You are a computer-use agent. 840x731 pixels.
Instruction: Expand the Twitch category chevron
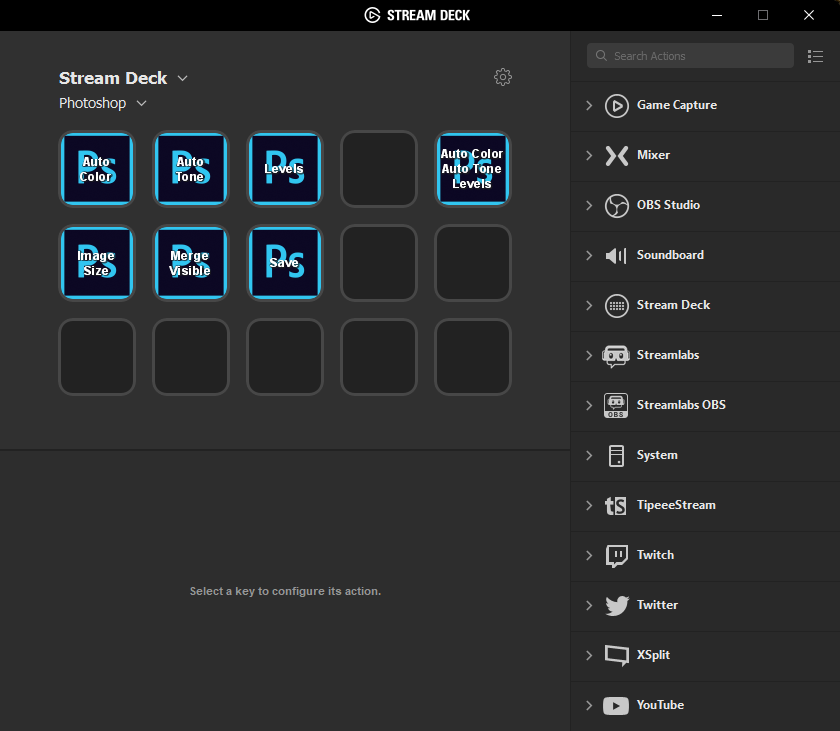[x=589, y=555]
